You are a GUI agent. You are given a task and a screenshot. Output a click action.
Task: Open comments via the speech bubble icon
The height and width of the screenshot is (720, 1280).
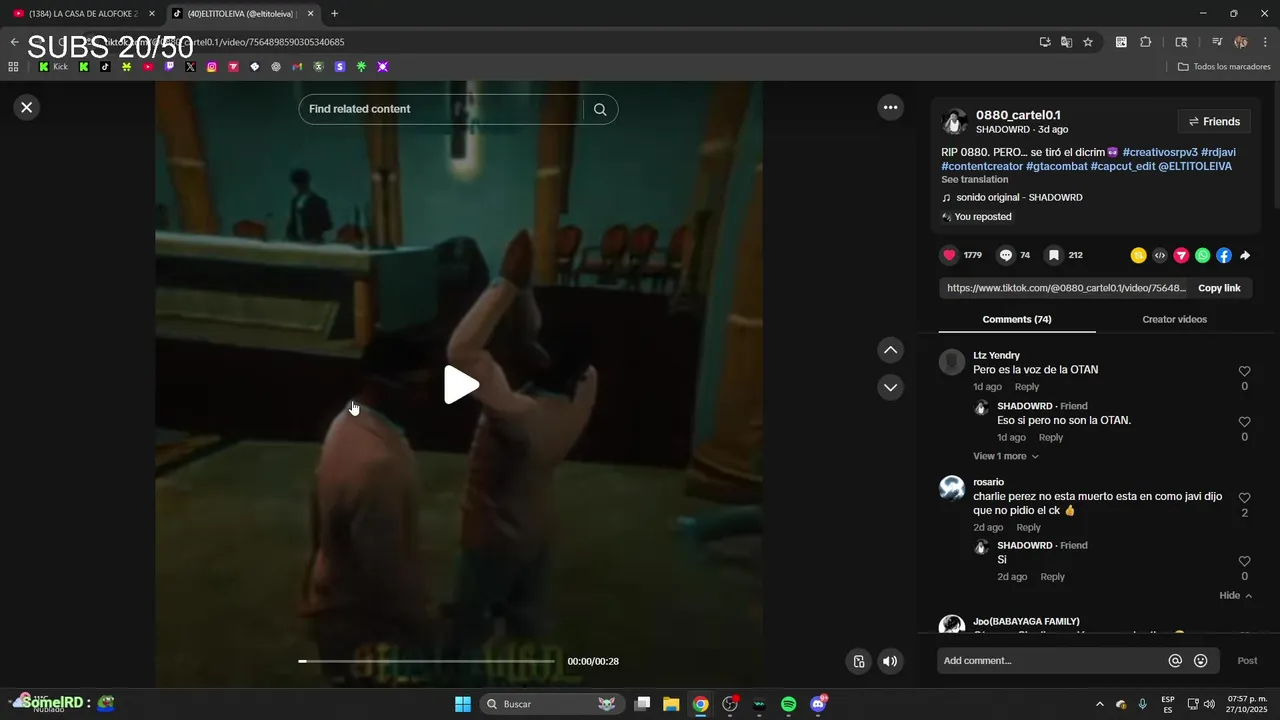[1006, 255]
